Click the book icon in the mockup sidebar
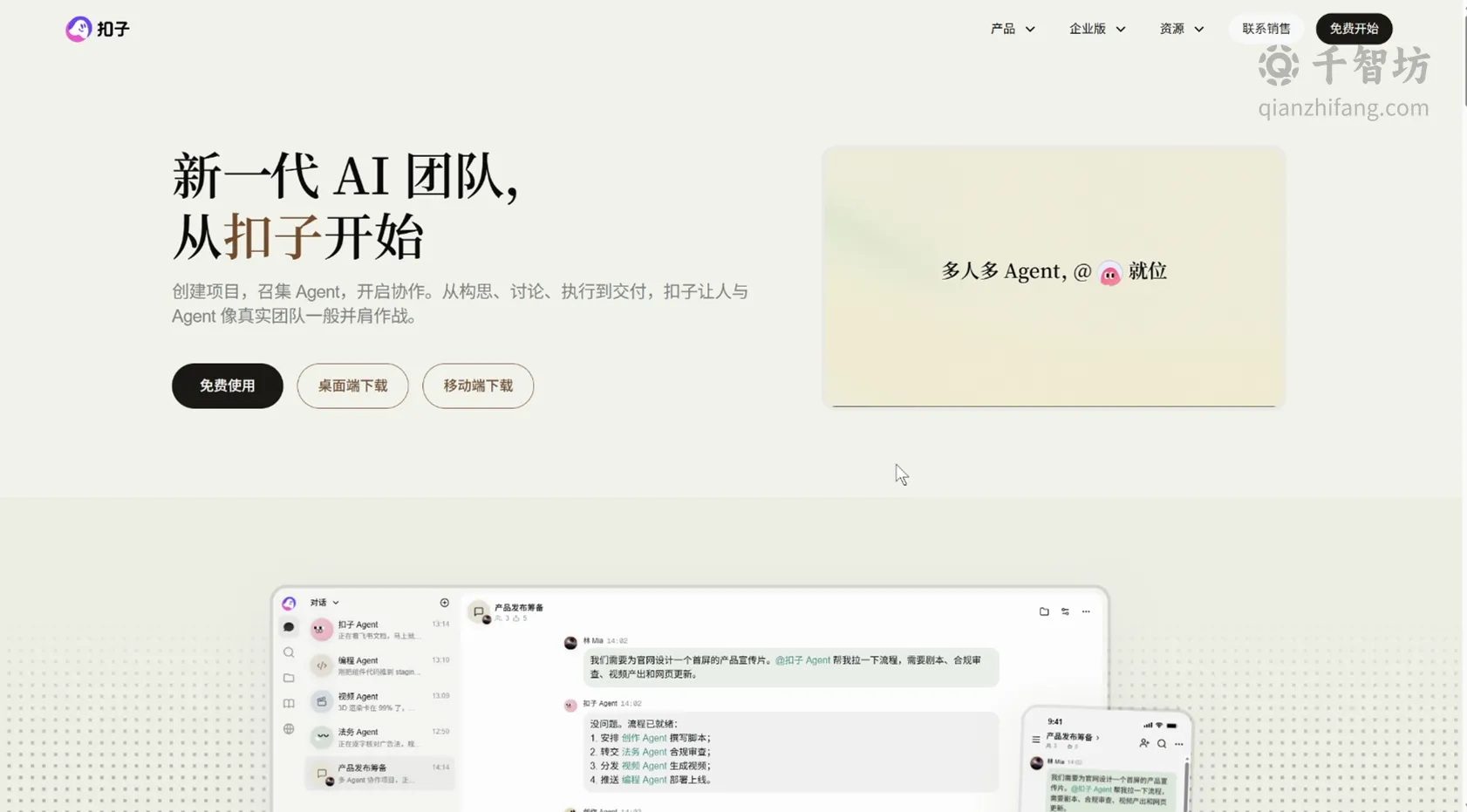This screenshot has width=1467, height=812. pos(289,703)
